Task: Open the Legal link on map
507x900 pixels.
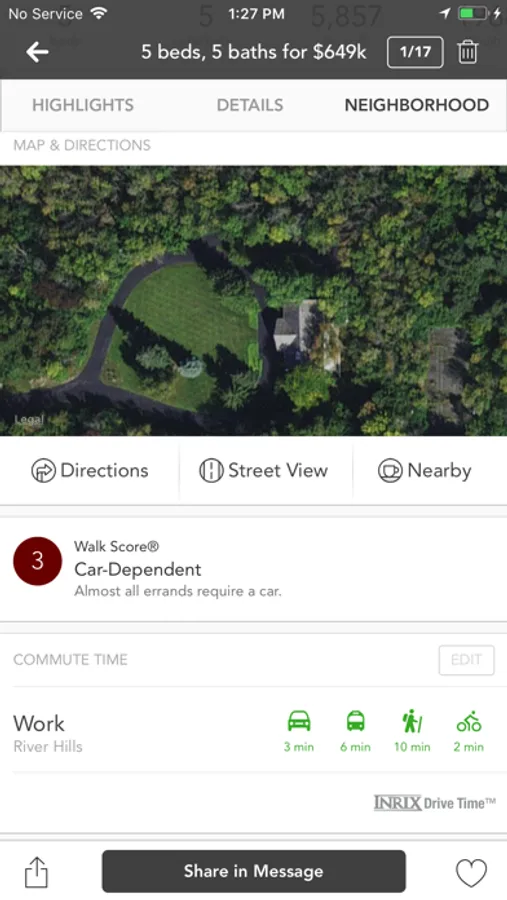Action: point(29,420)
